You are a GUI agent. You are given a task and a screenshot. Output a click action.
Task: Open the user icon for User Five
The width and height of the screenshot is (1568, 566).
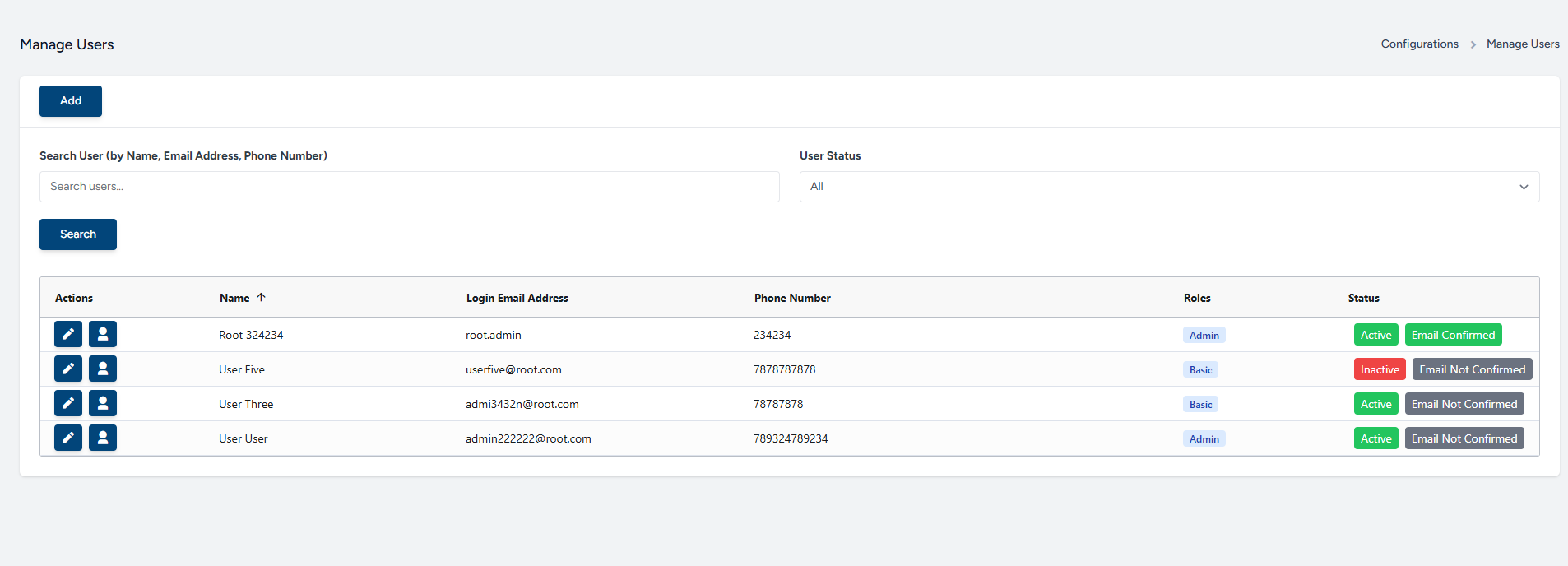pyautogui.click(x=103, y=369)
